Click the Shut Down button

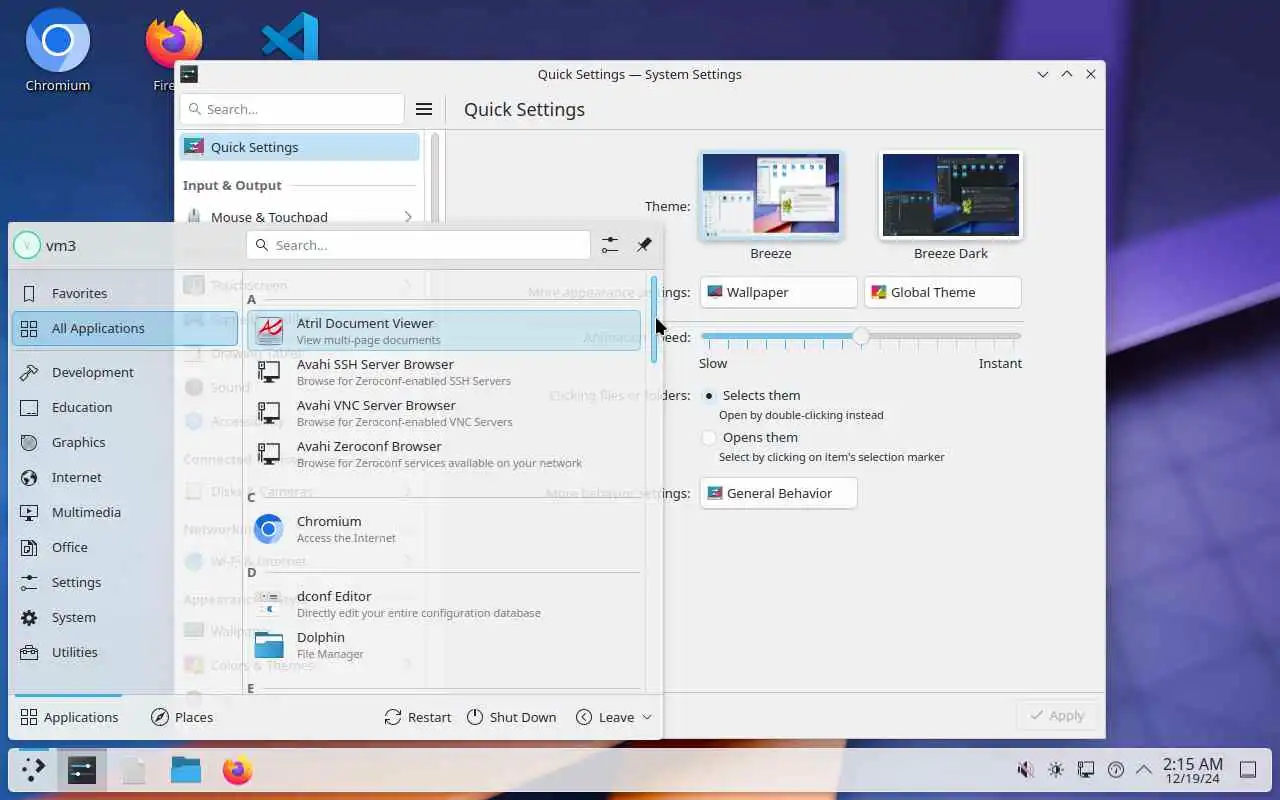click(511, 717)
